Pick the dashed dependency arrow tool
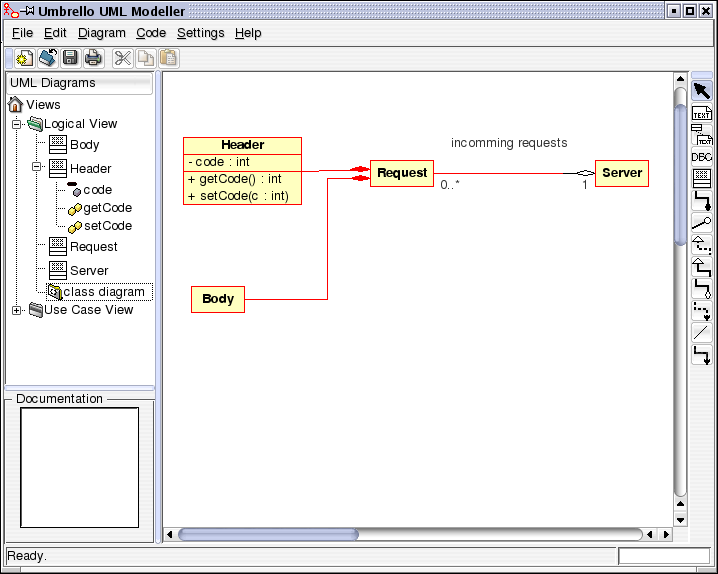Image resolution: width=718 pixels, height=574 pixels. tap(702, 310)
